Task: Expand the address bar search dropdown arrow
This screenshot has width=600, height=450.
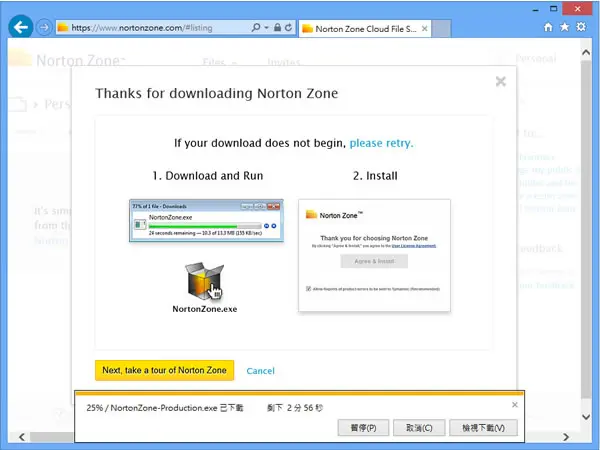Action: (266, 28)
